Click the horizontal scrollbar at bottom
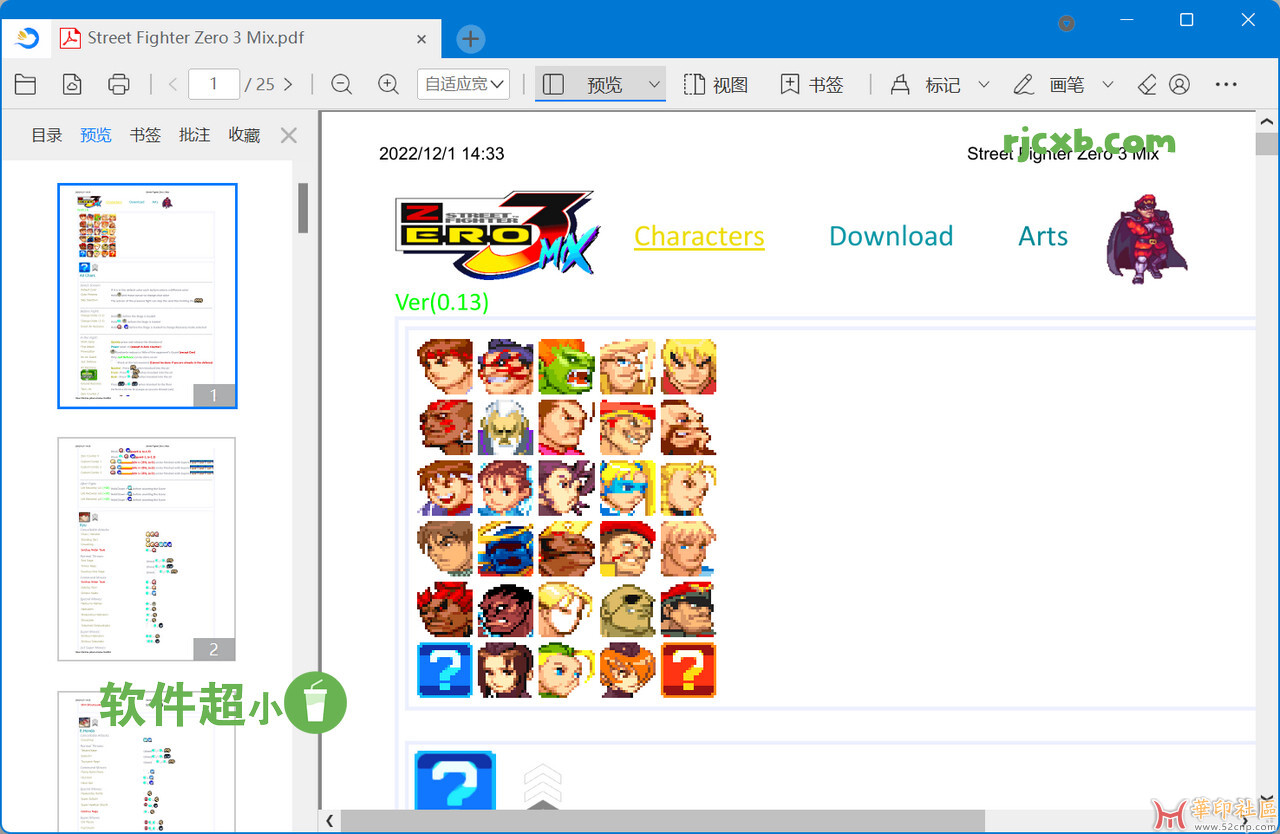This screenshot has width=1280, height=834. 662,821
